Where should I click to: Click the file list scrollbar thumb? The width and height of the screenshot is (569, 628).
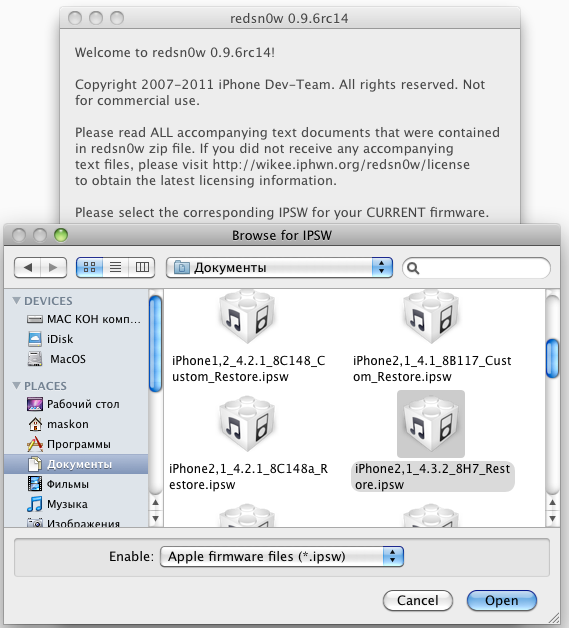click(553, 358)
